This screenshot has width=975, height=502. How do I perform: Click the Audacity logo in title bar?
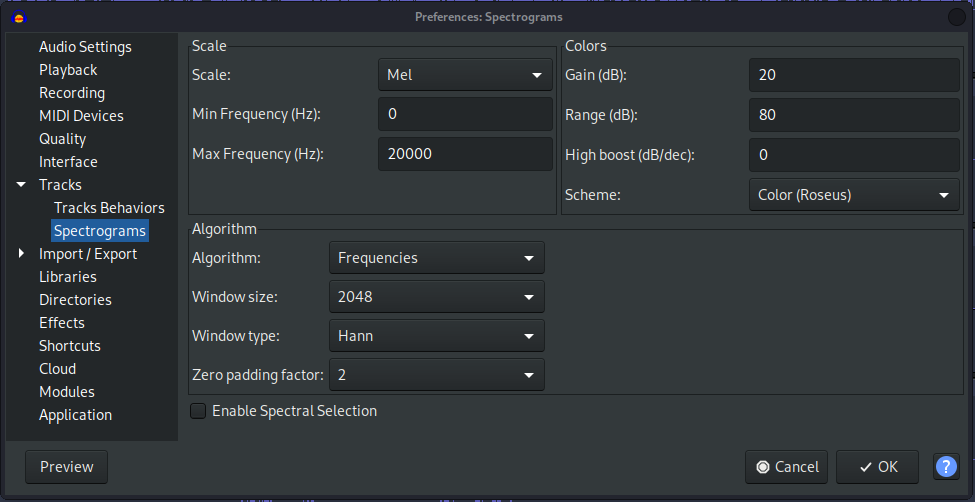18,17
